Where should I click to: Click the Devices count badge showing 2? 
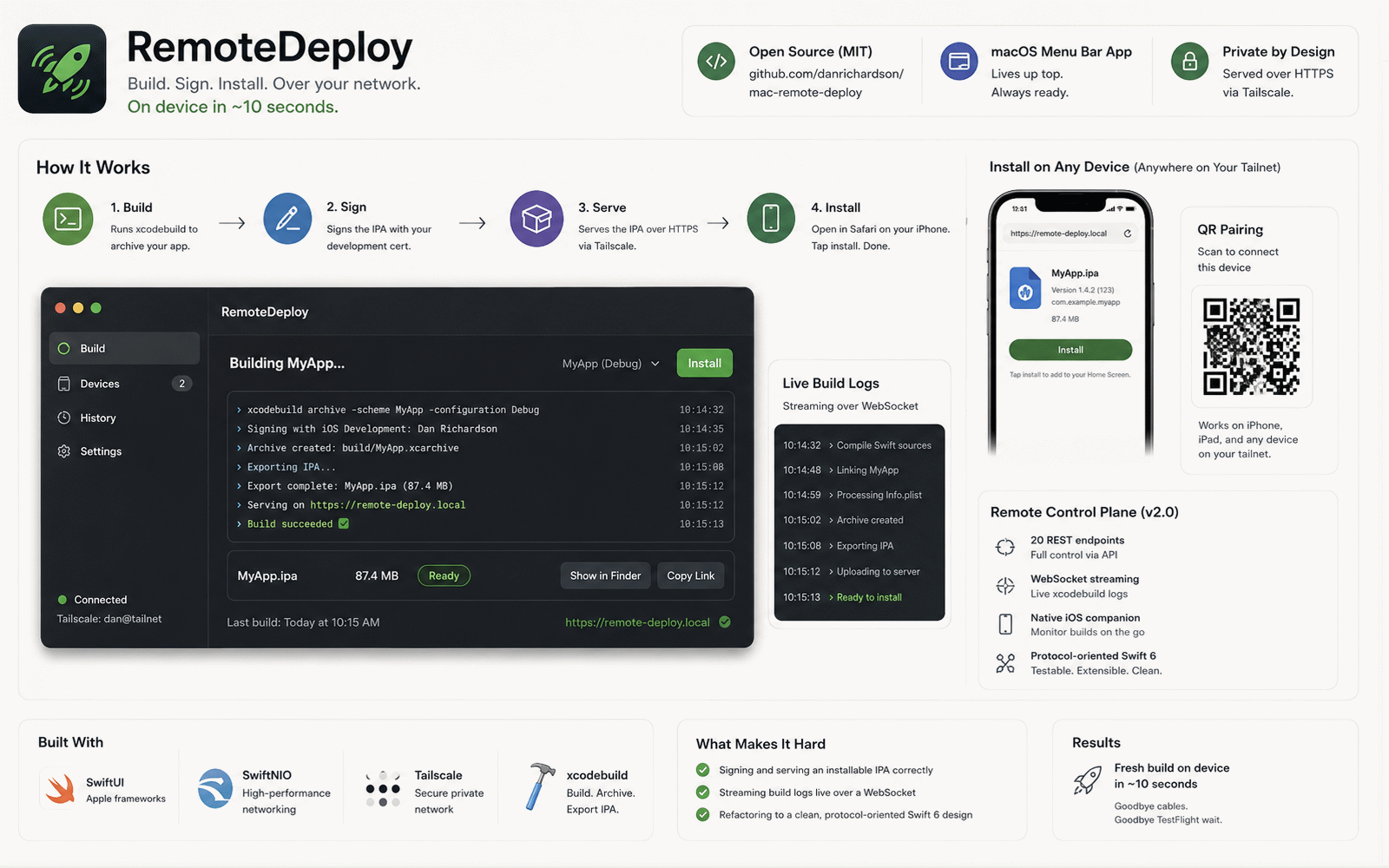click(181, 384)
